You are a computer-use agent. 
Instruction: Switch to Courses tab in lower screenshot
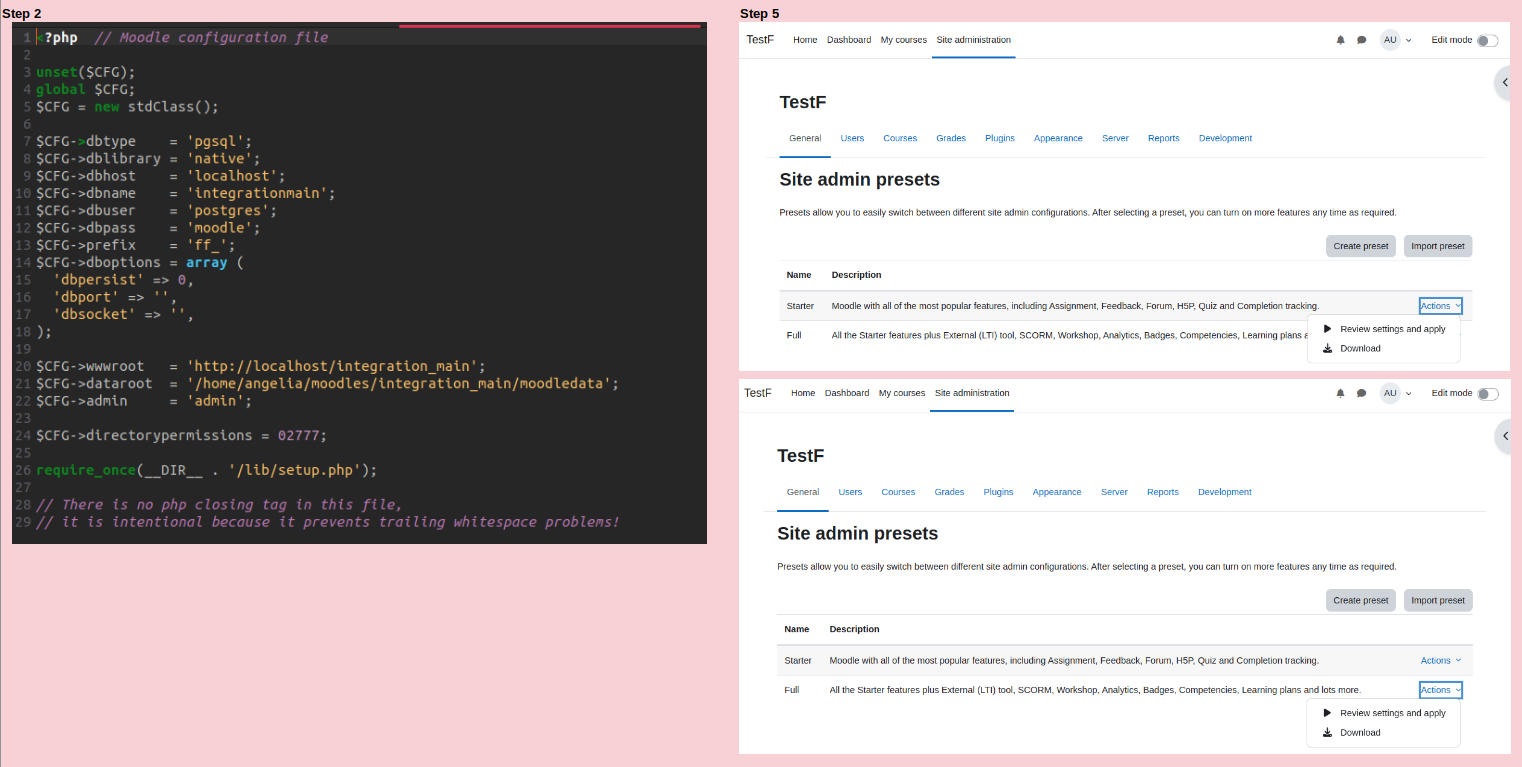(x=898, y=492)
